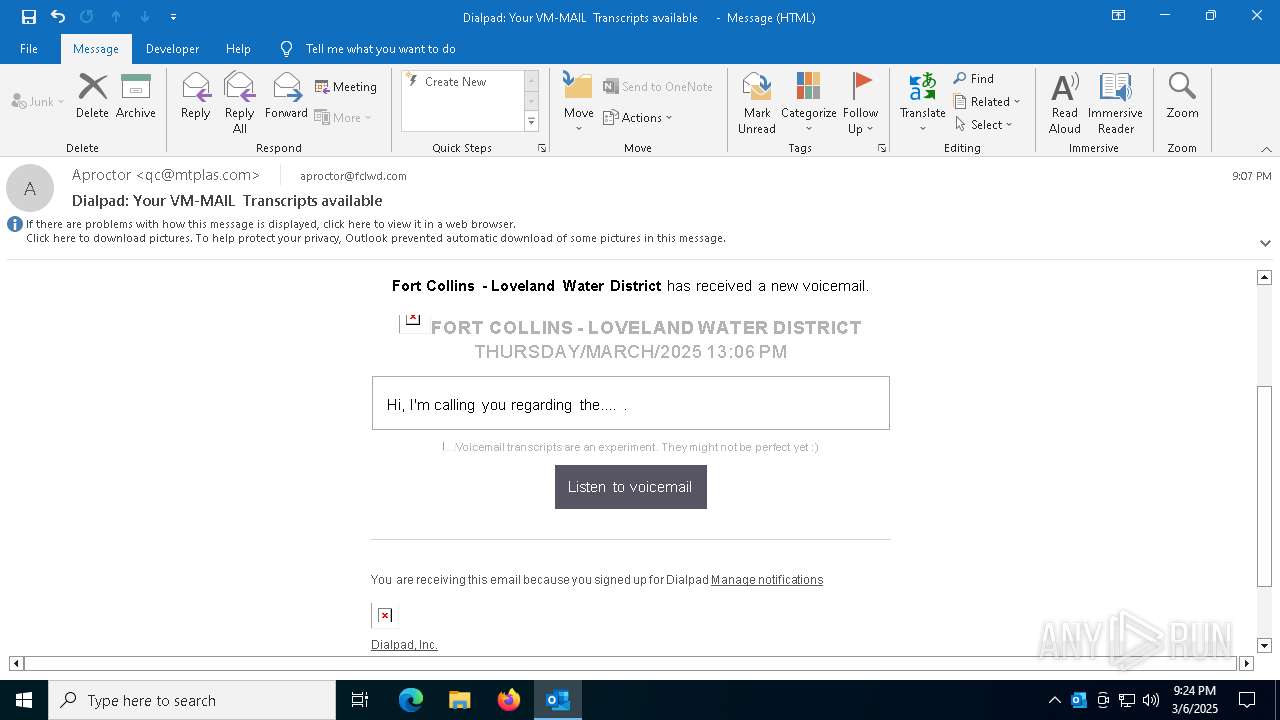The width and height of the screenshot is (1280, 720).
Task: Open the Manage notifications link
Action: point(767,580)
